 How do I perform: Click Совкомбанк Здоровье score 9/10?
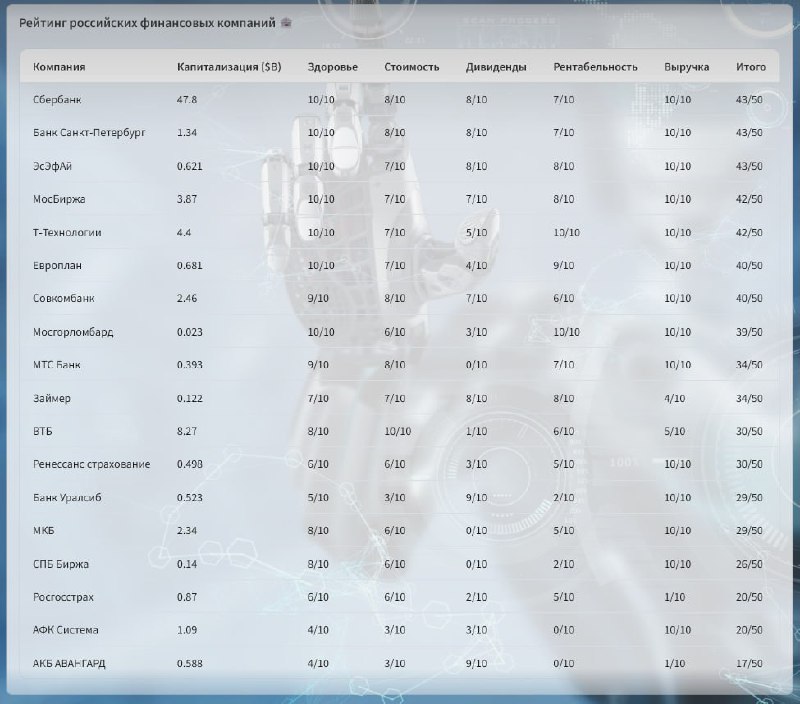pos(318,298)
